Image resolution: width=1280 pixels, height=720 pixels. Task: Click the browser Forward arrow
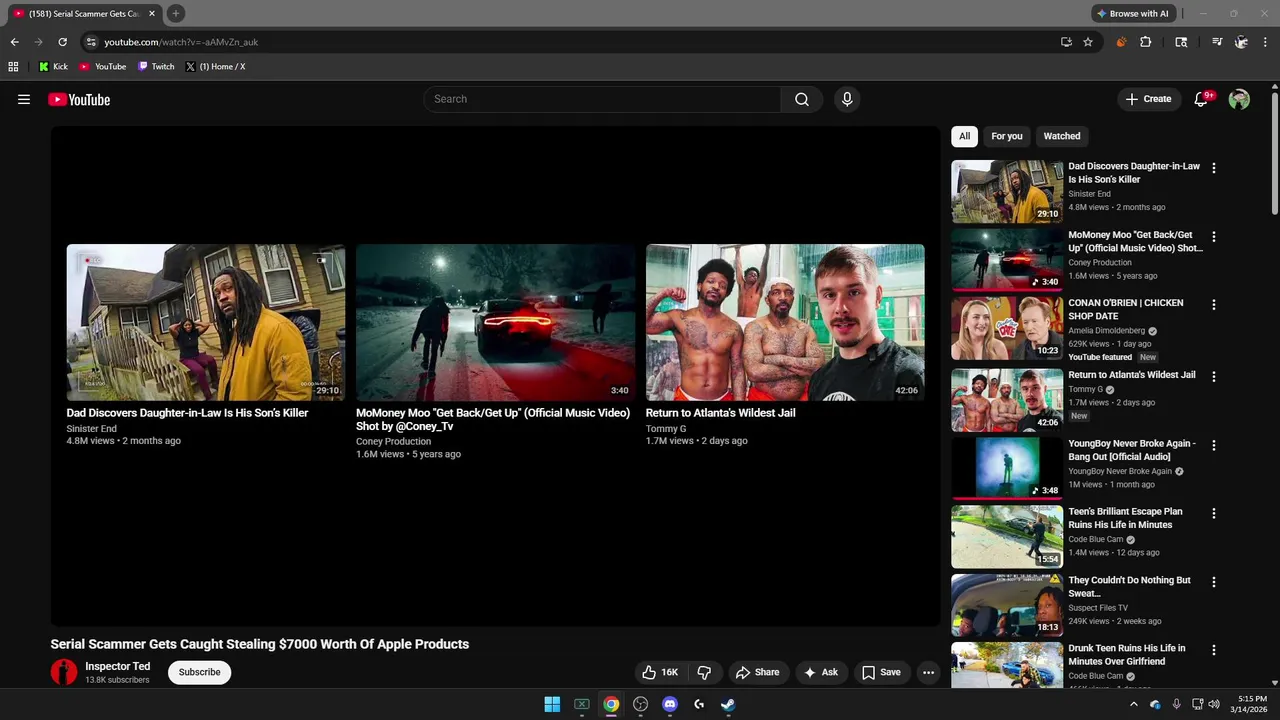tap(38, 42)
